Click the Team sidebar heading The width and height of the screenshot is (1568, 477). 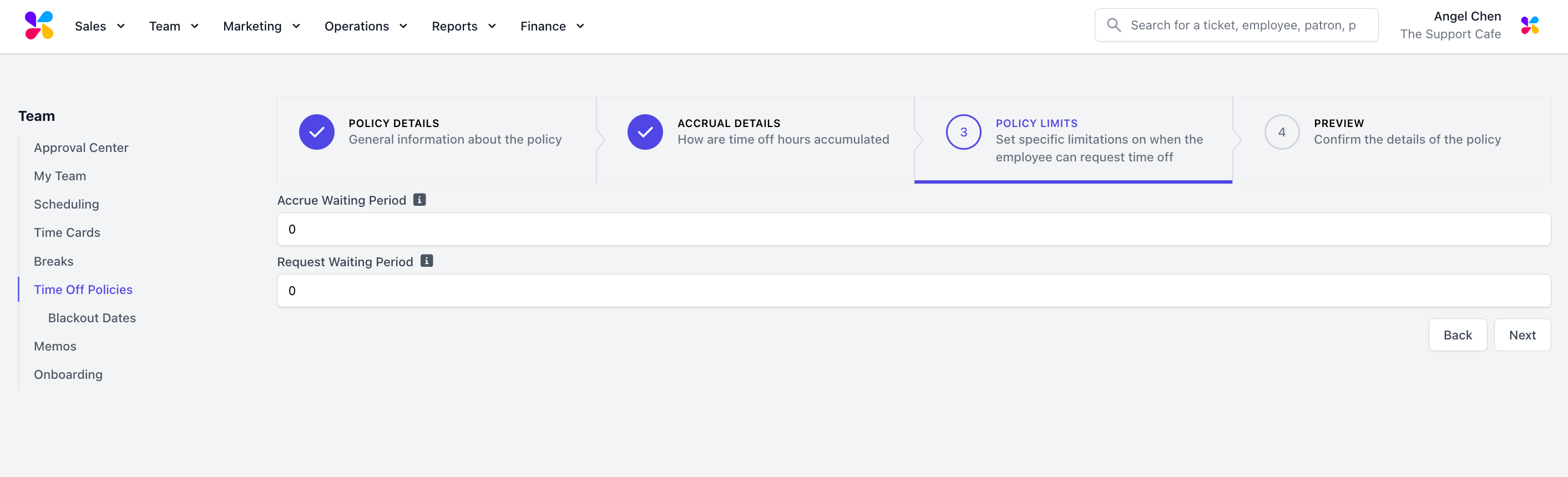37,116
